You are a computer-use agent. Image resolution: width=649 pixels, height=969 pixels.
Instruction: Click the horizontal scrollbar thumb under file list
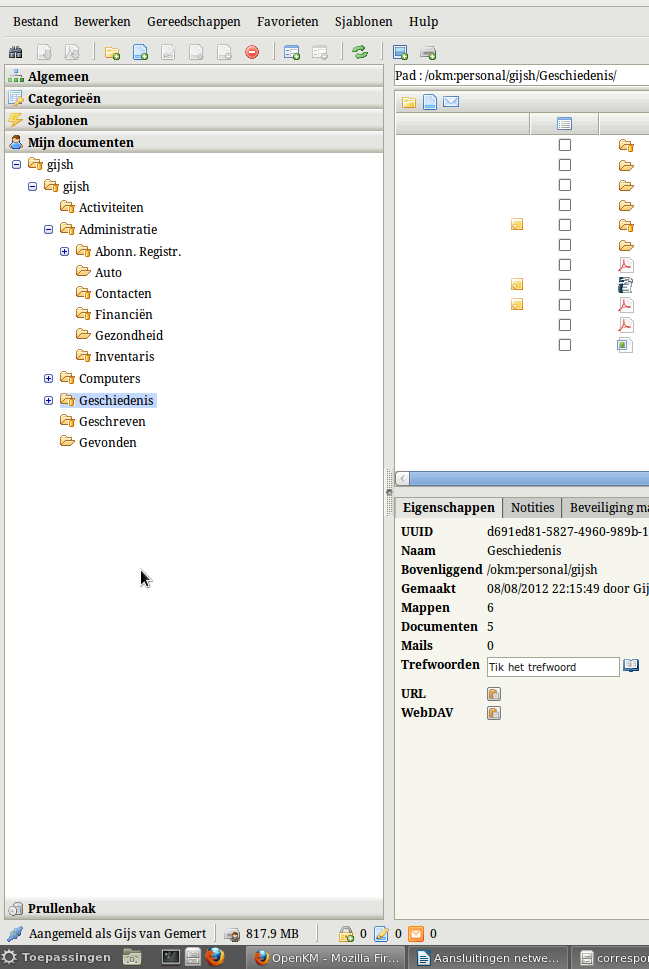point(529,478)
